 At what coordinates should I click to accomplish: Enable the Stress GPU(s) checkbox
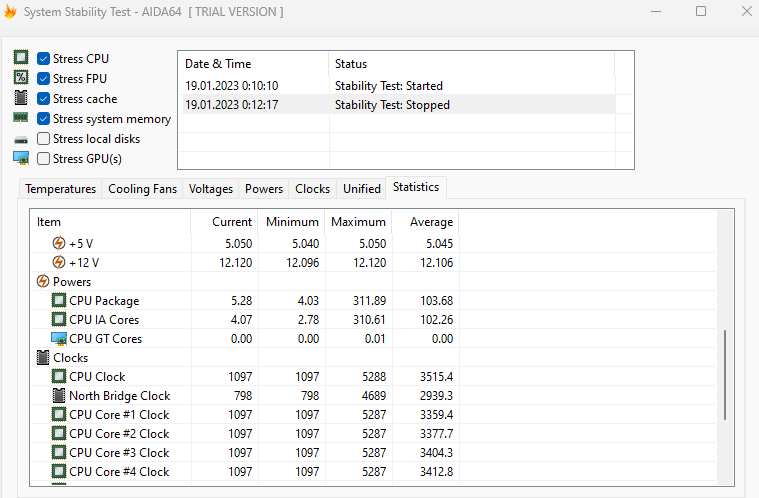(44, 159)
